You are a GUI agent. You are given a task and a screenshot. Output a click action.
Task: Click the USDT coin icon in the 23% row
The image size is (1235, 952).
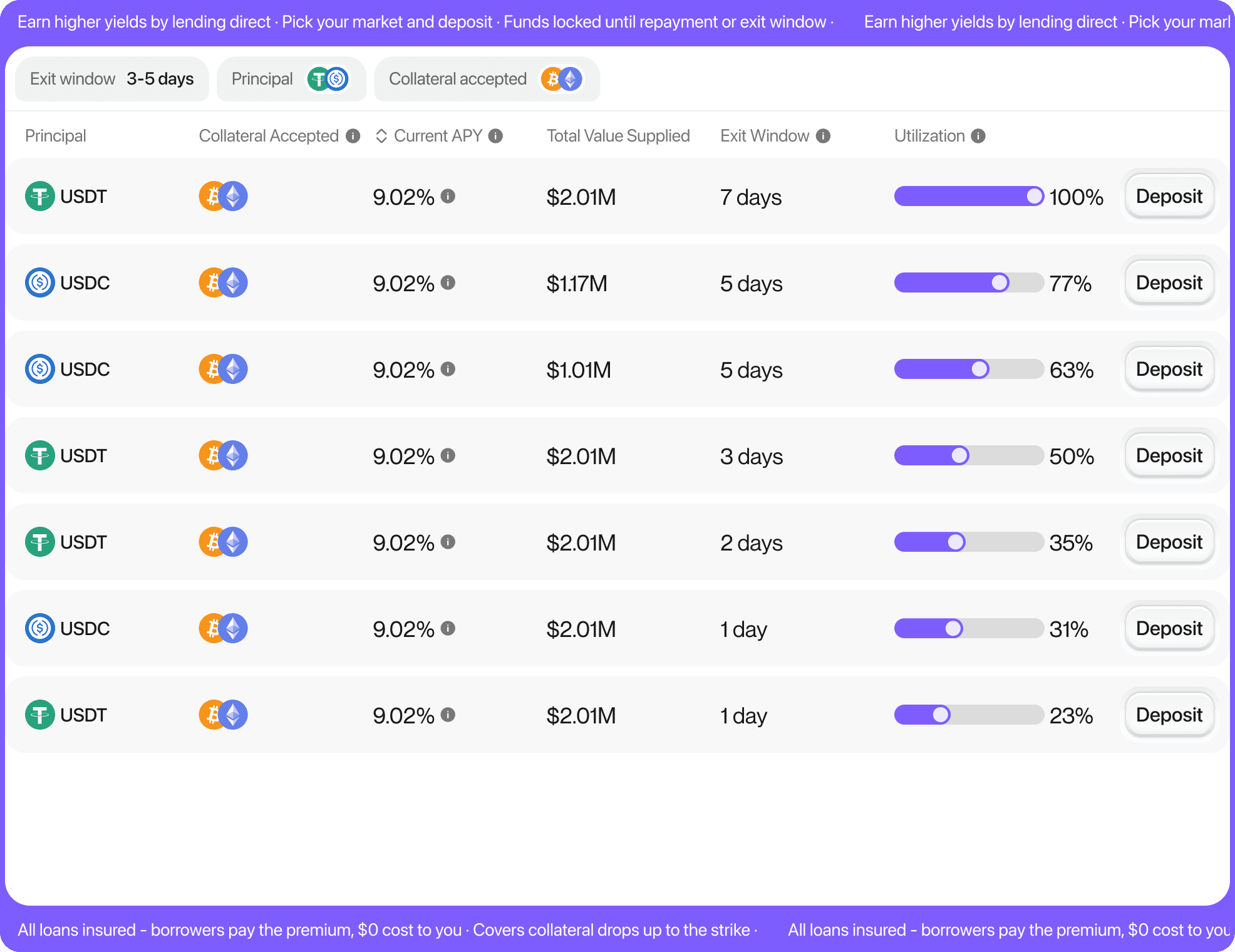40,715
